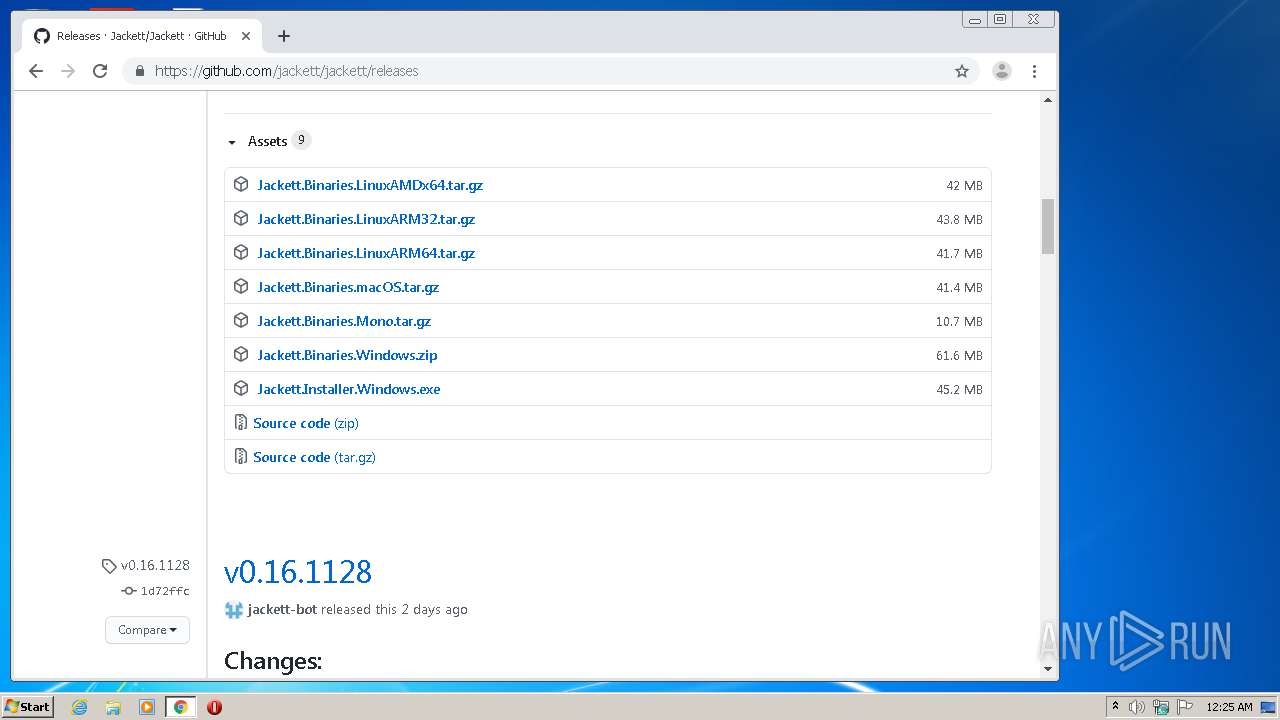Click the tag icon next to v0.16.1128

coord(109,566)
